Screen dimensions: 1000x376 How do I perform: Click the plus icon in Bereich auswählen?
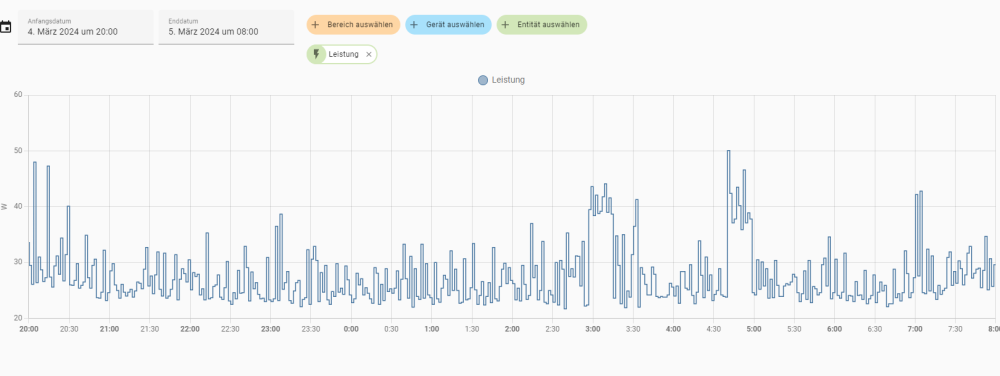point(315,25)
